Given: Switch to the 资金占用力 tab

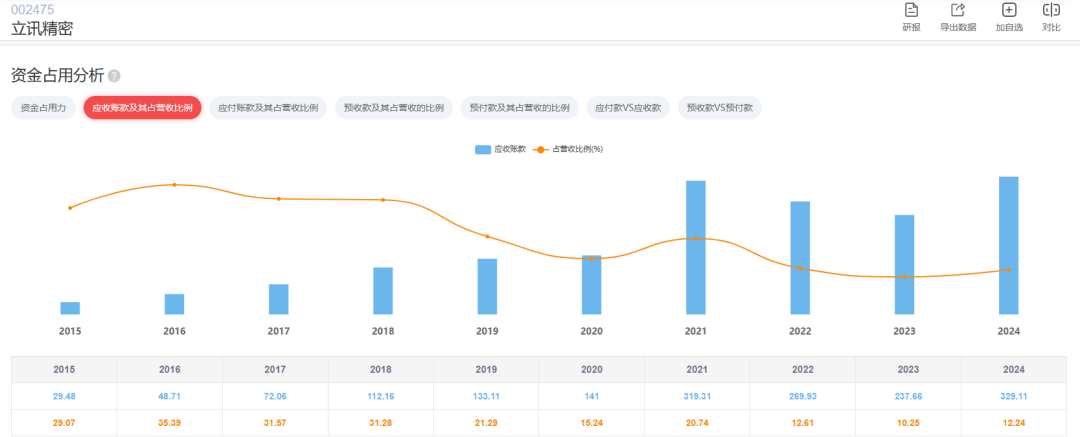Looking at the screenshot, I should point(43,108).
